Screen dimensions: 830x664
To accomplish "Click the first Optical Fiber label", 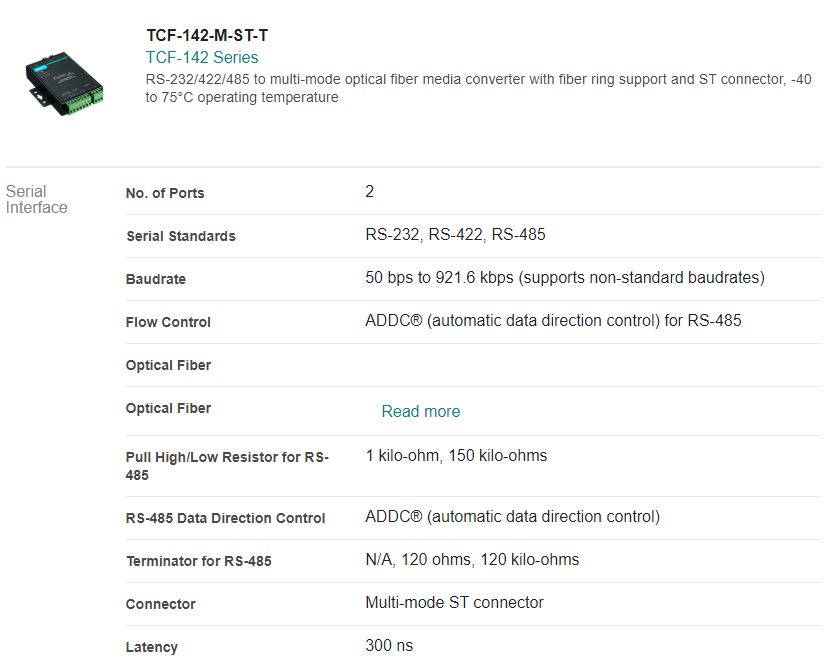I will tap(168, 365).
